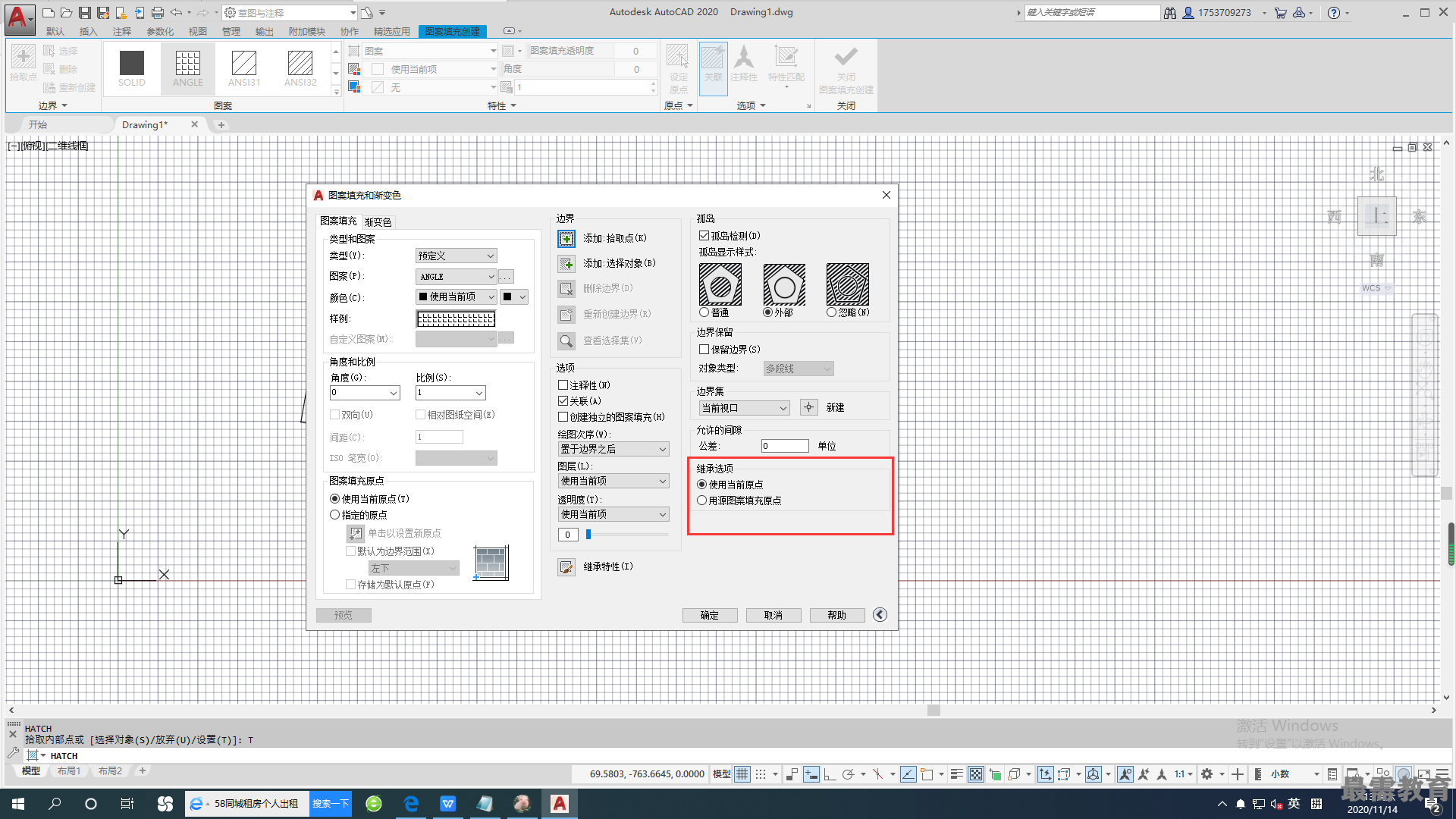Click the Add Pick Points icon in dialog

click(x=566, y=239)
